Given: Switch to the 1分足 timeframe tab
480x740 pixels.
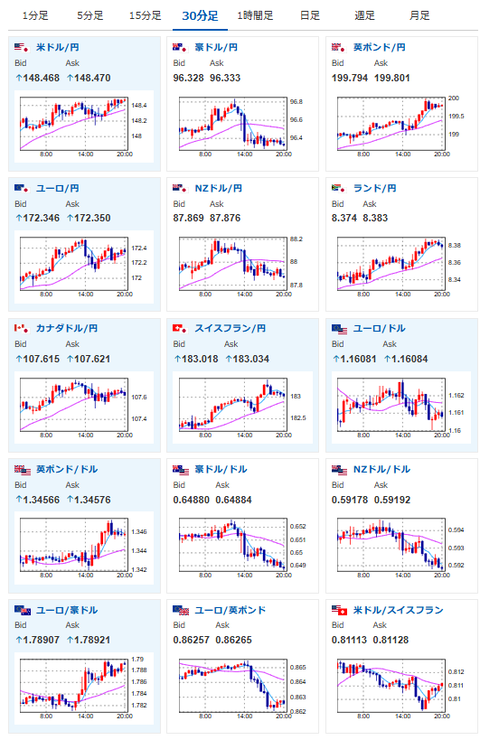Looking at the screenshot, I should point(35,16).
